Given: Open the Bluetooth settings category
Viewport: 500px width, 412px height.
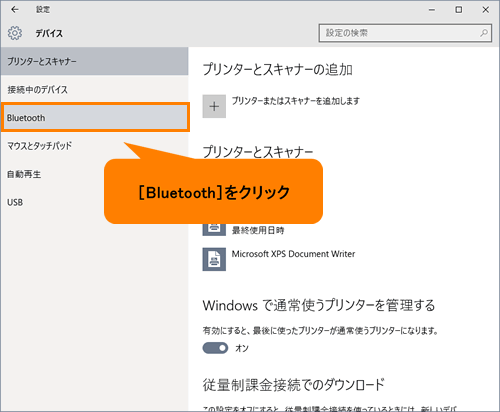Looking at the screenshot, I should (95, 117).
